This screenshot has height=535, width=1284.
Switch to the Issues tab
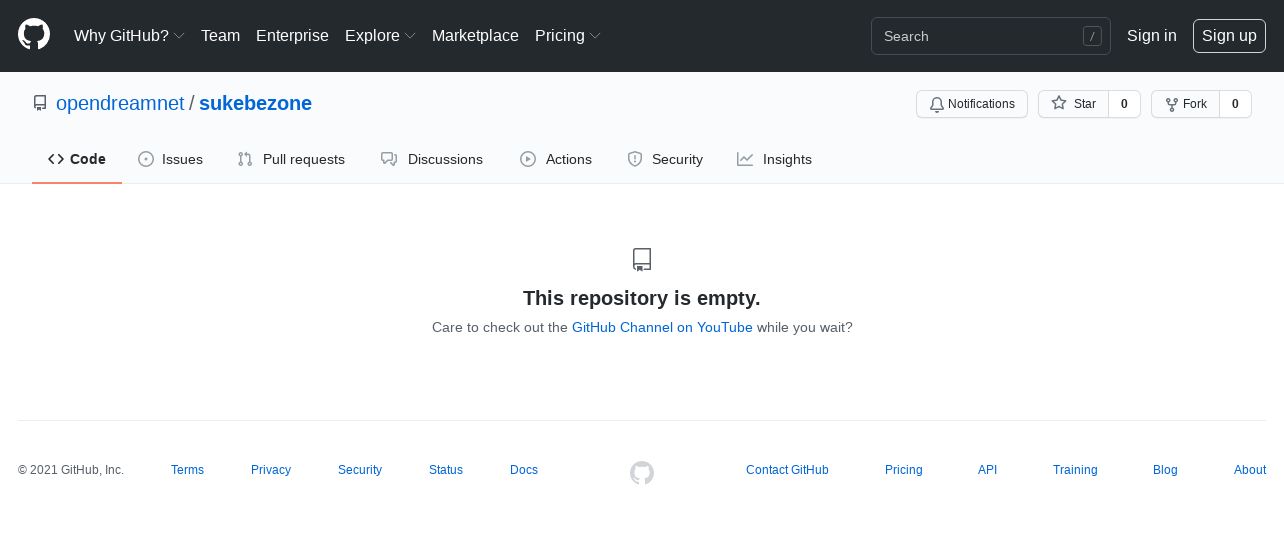[x=170, y=159]
